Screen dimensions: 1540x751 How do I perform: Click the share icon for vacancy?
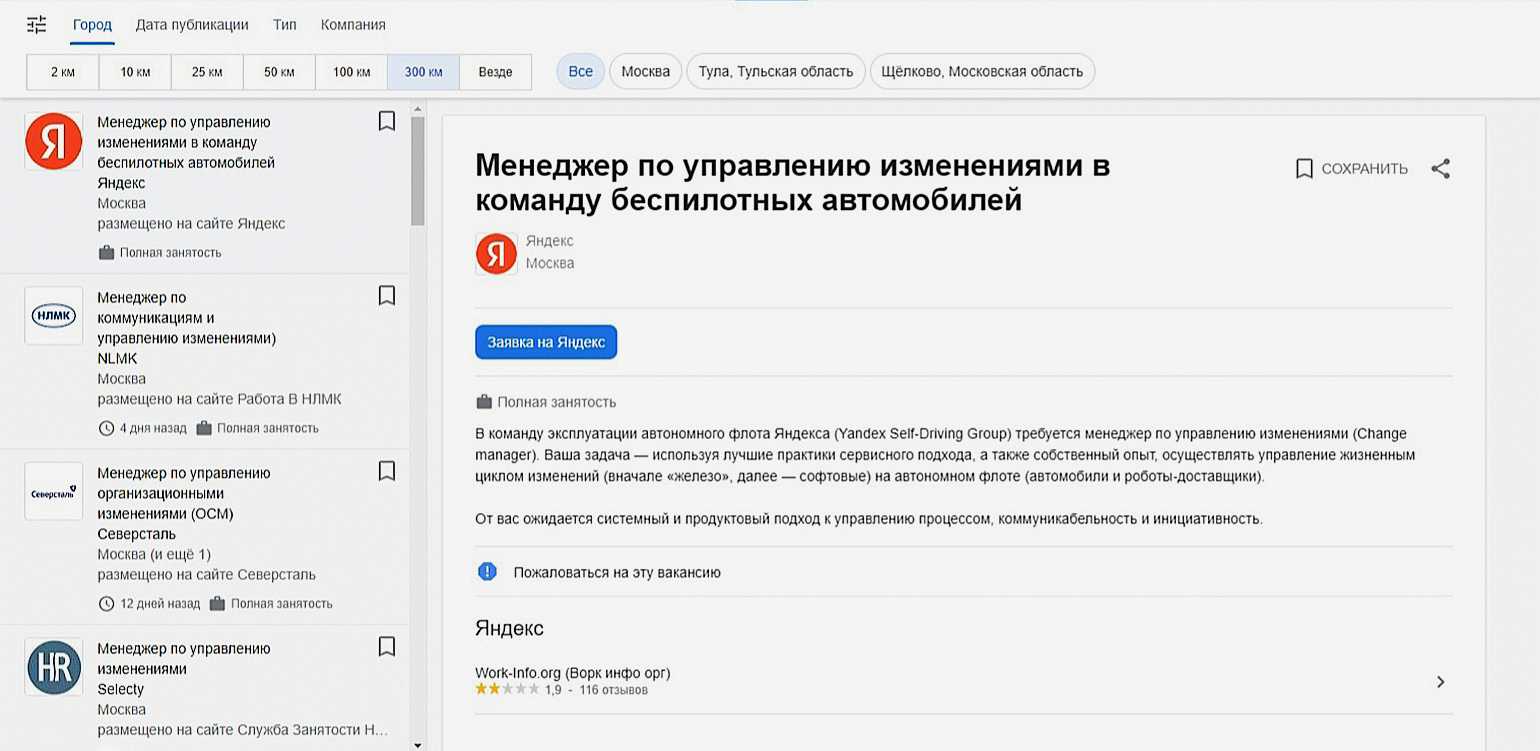1440,169
